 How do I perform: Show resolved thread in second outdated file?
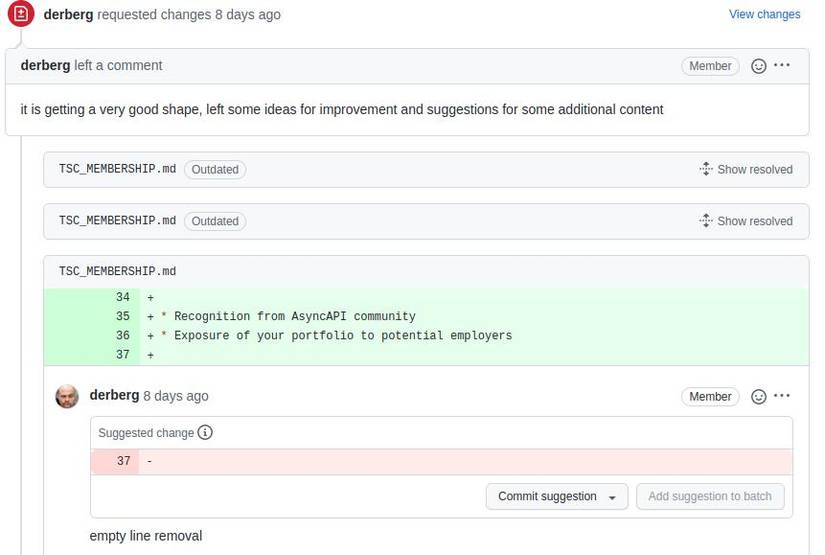point(746,221)
